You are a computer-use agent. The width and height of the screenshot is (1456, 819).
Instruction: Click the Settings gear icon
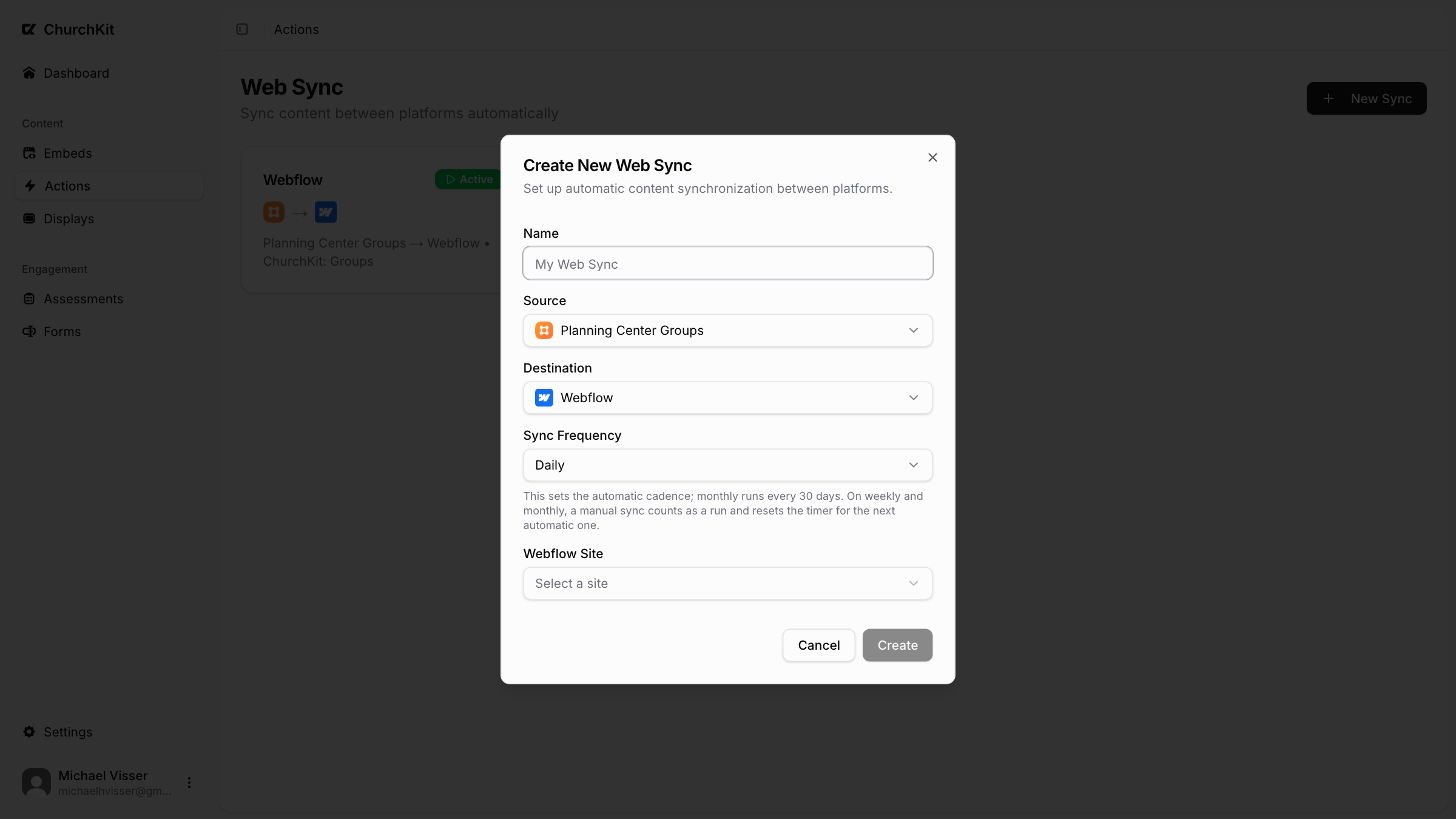pos(29,732)
